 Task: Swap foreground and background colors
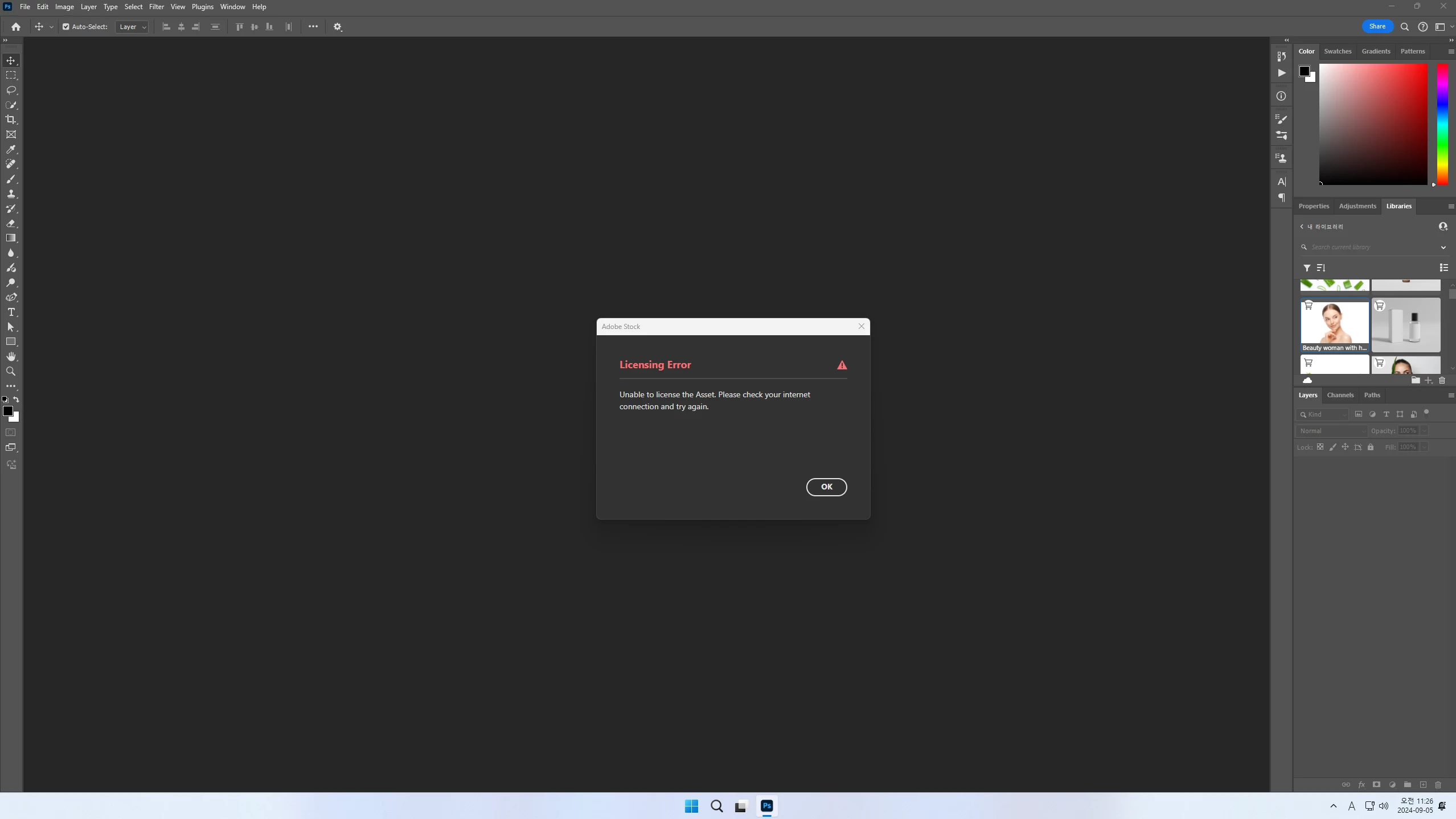[17, 400]
